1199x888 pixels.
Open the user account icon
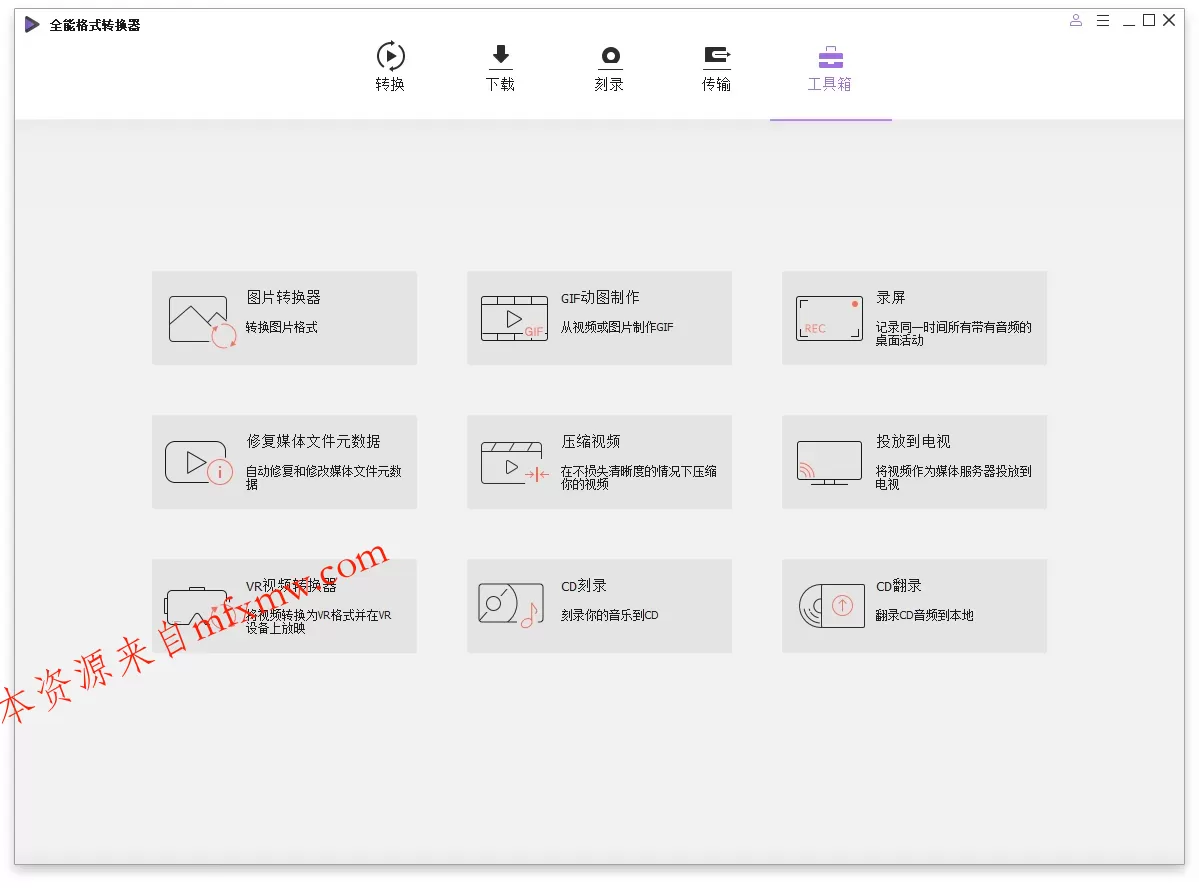(1076, 21)
